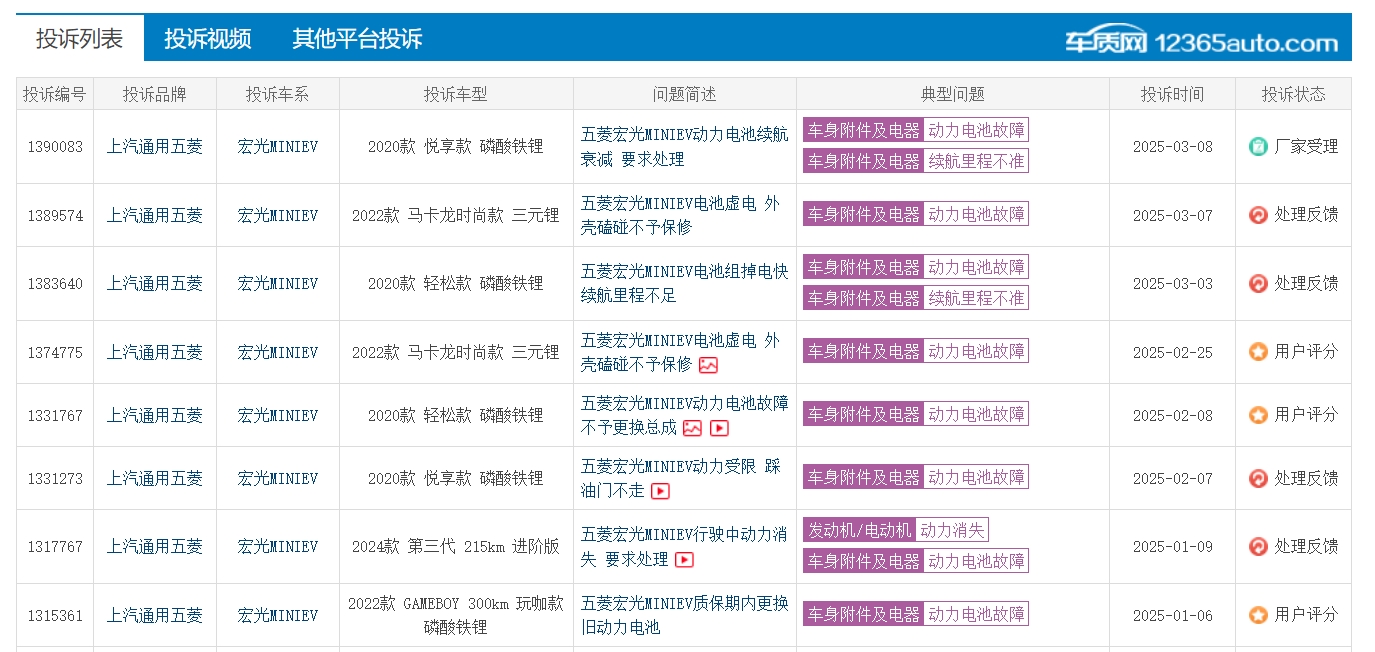
Task: Open the 其他平台投诉 tab
Action: coord(357,39)
